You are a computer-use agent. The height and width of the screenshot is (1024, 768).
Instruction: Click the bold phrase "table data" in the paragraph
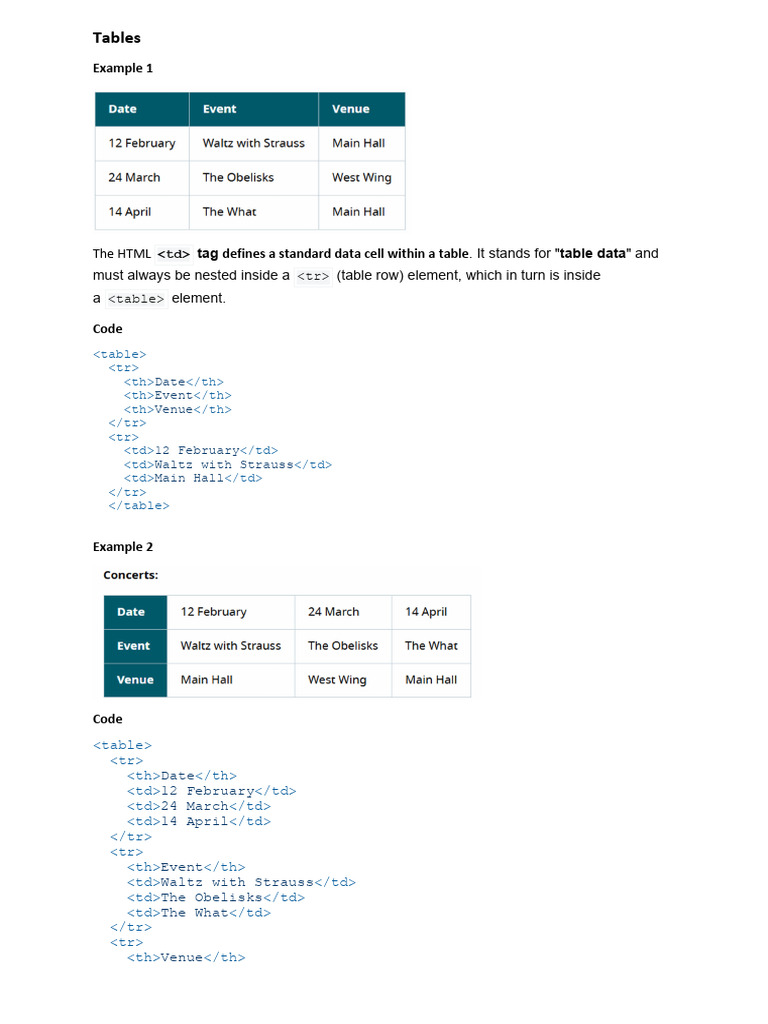593,253
